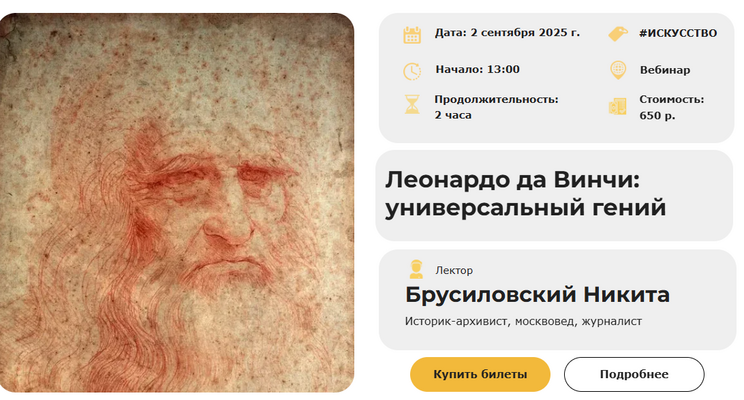The height and width of the screenshot is (400, 744).
Task: Buy tickets with Купить билеты button
Action: point(480,374)
